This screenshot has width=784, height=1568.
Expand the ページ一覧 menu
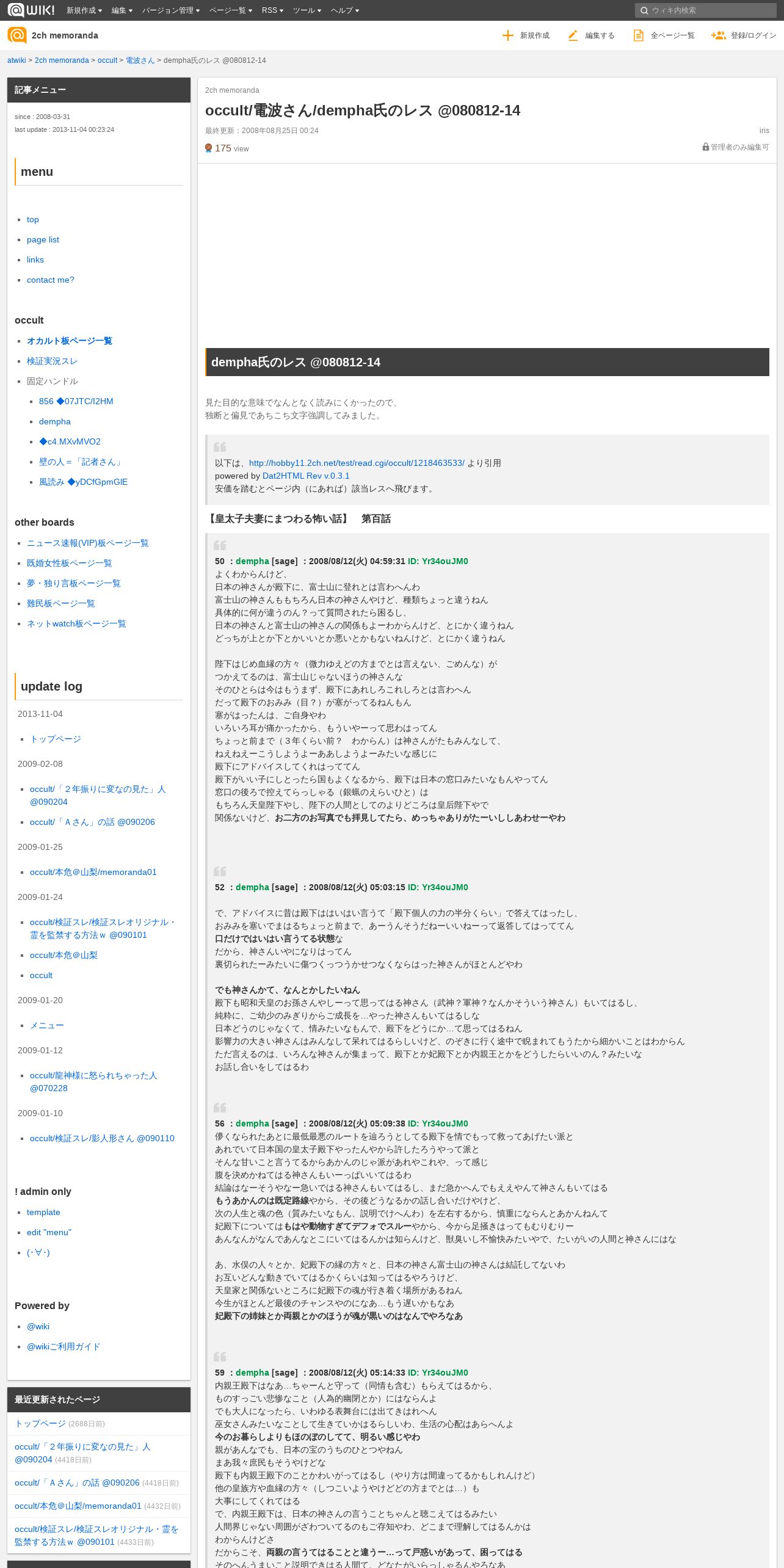231,10
